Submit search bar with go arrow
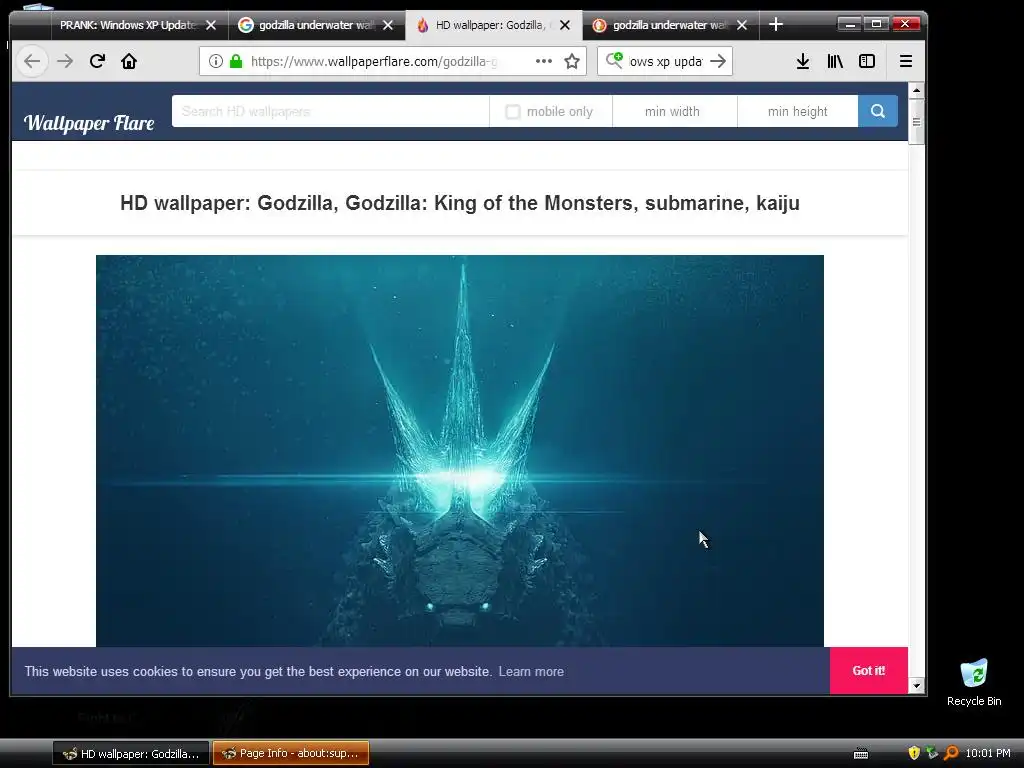The image size is (1024, 768). (x=718, y=61)
